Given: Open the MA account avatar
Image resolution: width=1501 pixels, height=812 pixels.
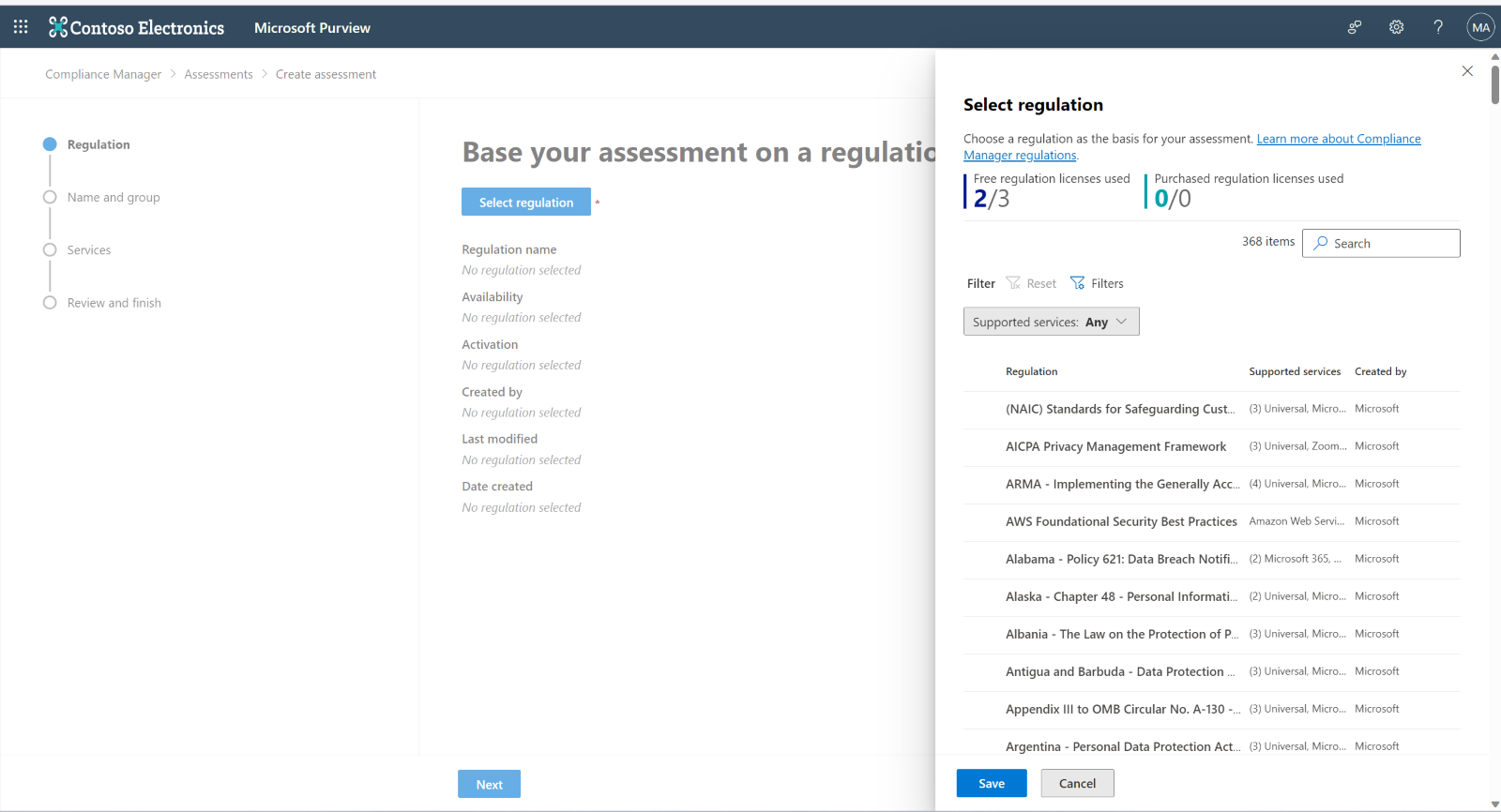Looking at the screenshot, I should 1480,27.
